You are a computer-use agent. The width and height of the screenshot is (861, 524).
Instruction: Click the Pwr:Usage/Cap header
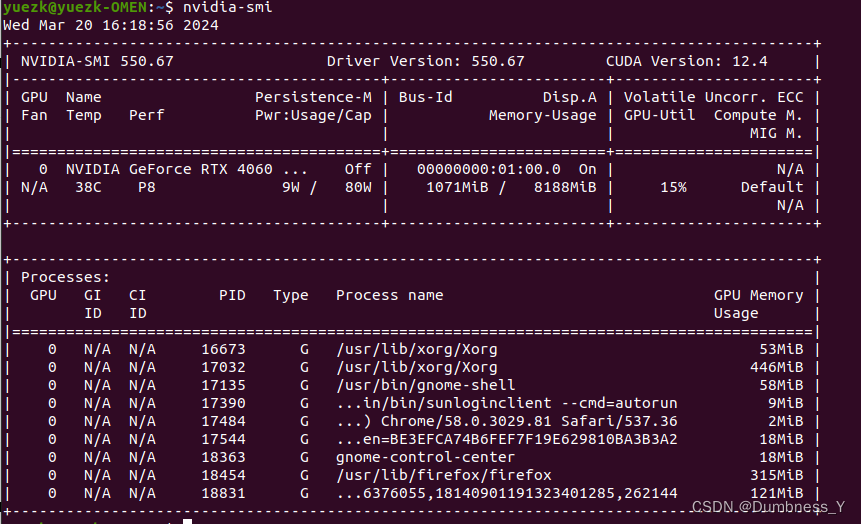click(313, 115)
